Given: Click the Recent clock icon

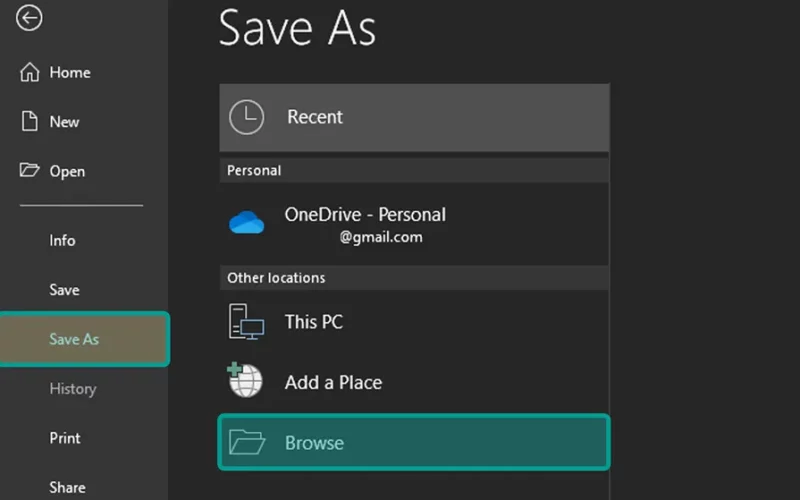Looking at the screenshot, I should pyautogui.click(x=246, y=117).
